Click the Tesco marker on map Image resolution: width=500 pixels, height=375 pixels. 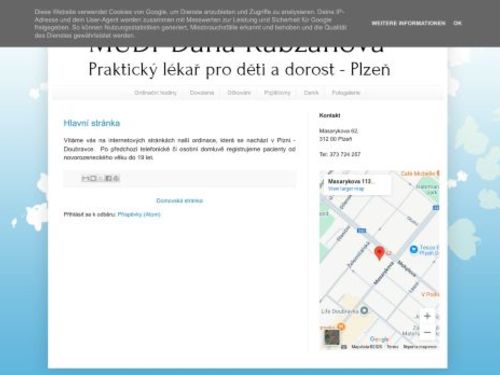tap(413, 249)
